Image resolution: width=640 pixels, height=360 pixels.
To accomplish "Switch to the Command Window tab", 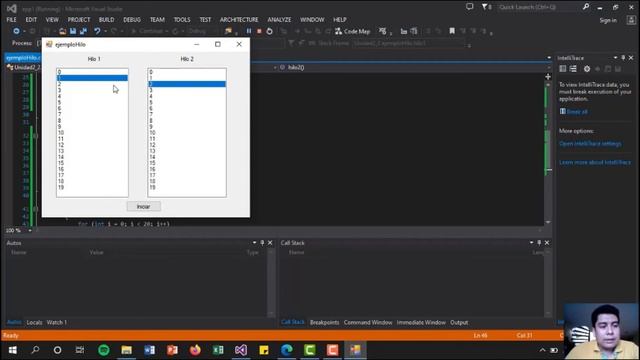I will [368, 322].
